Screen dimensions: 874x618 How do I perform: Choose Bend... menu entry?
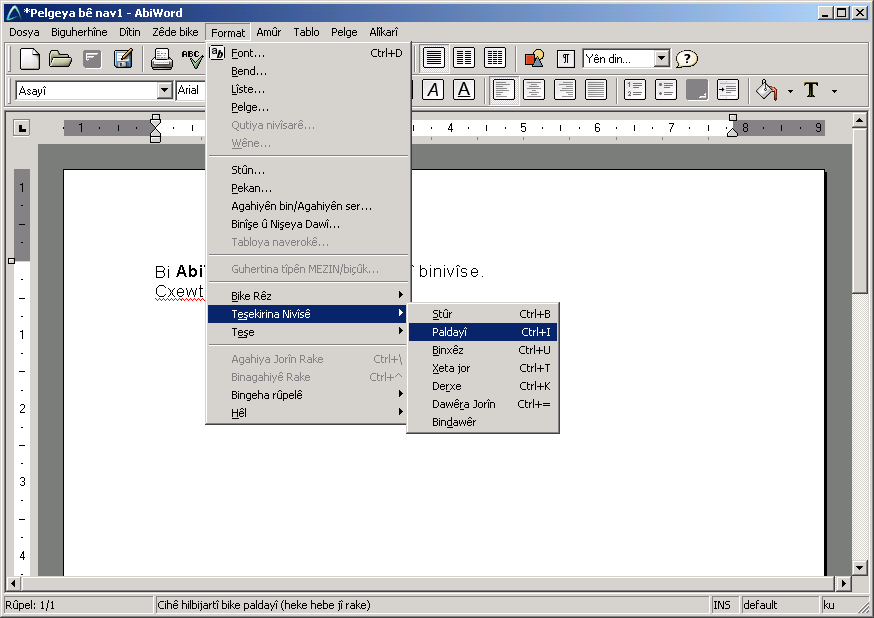(308, 71)
